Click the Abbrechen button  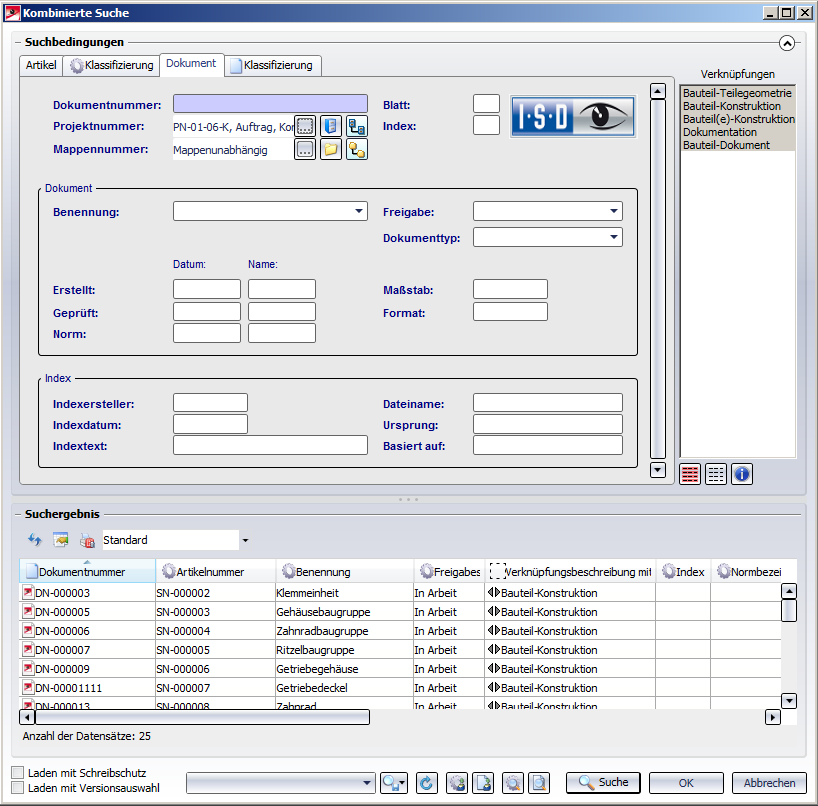coord(769,783)
